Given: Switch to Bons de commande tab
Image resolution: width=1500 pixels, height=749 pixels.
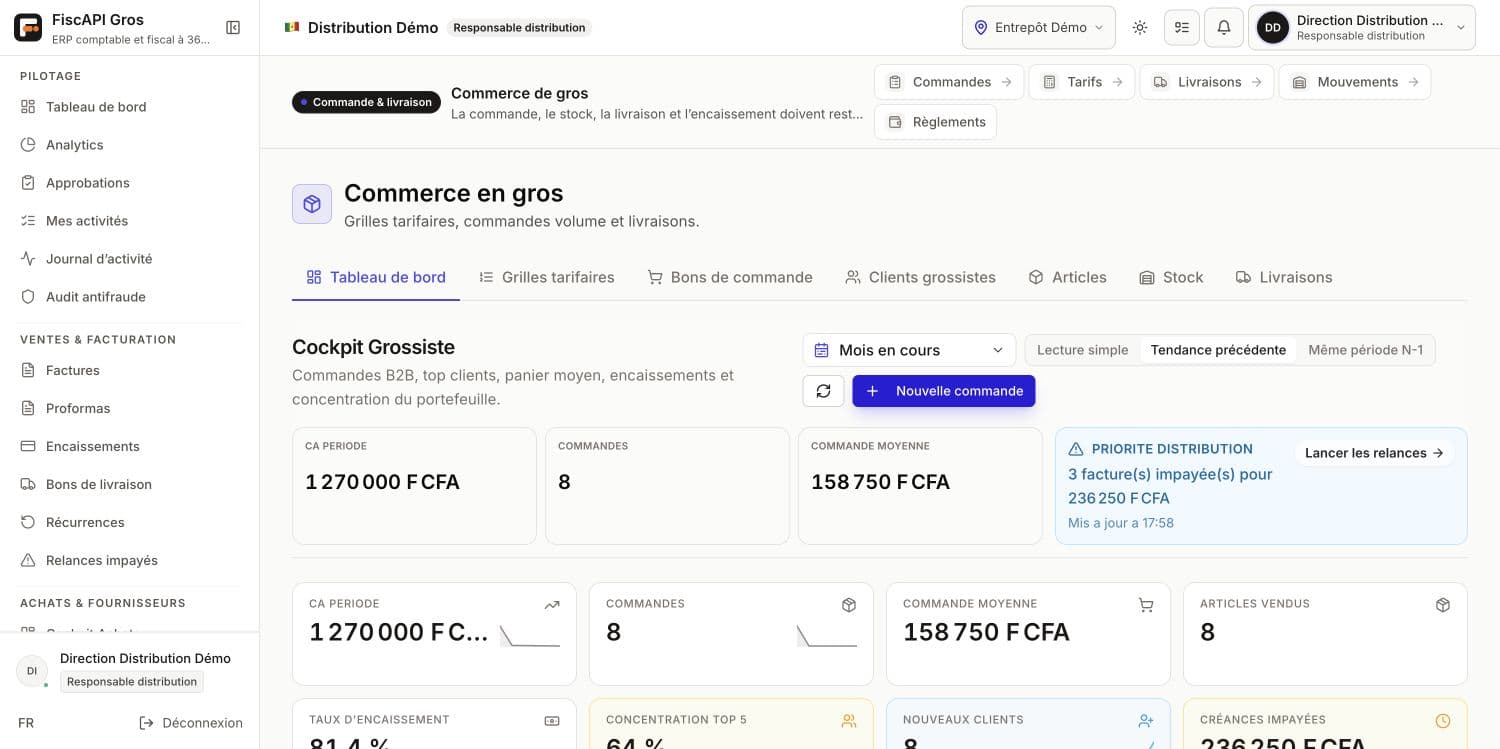Looking at the screenshot, I should pyautogui.click(x=730, y=277).
